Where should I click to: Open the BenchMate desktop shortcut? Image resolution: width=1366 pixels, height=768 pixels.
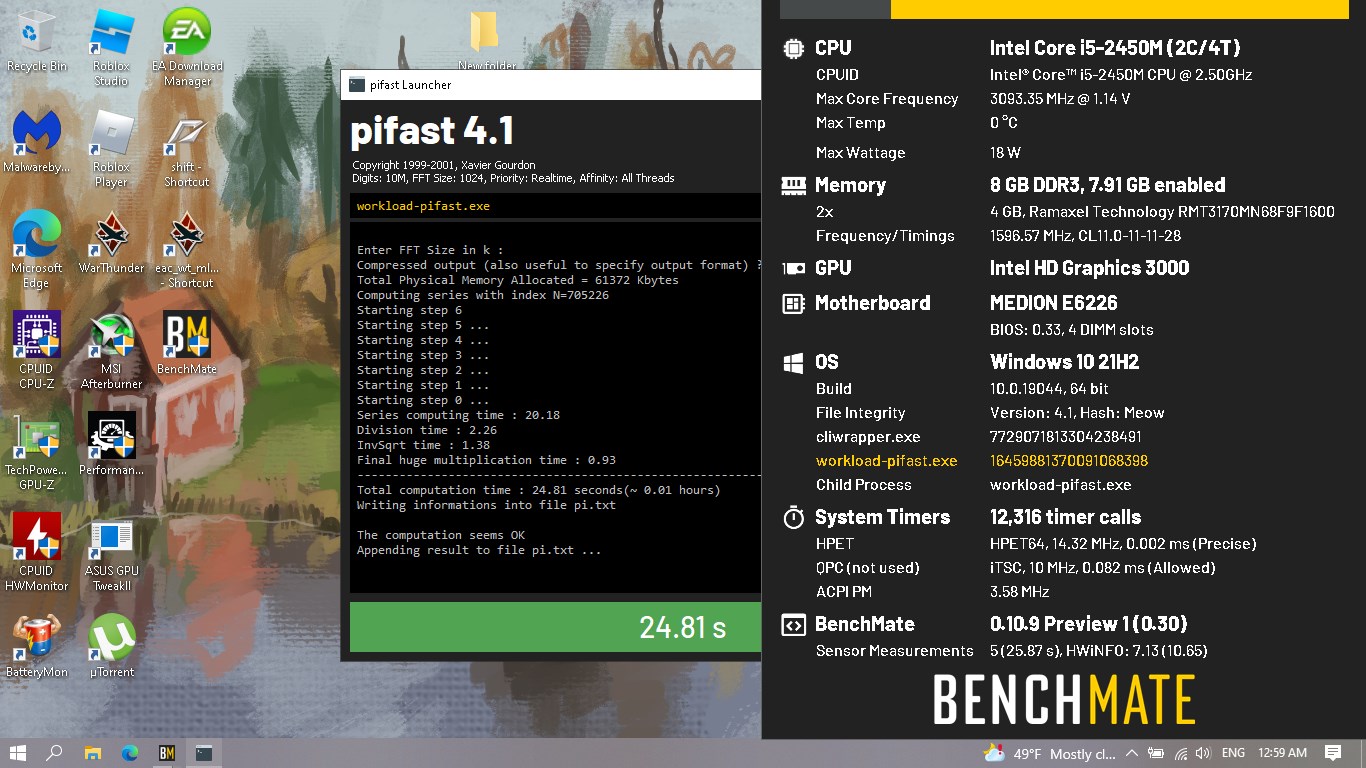187,343
